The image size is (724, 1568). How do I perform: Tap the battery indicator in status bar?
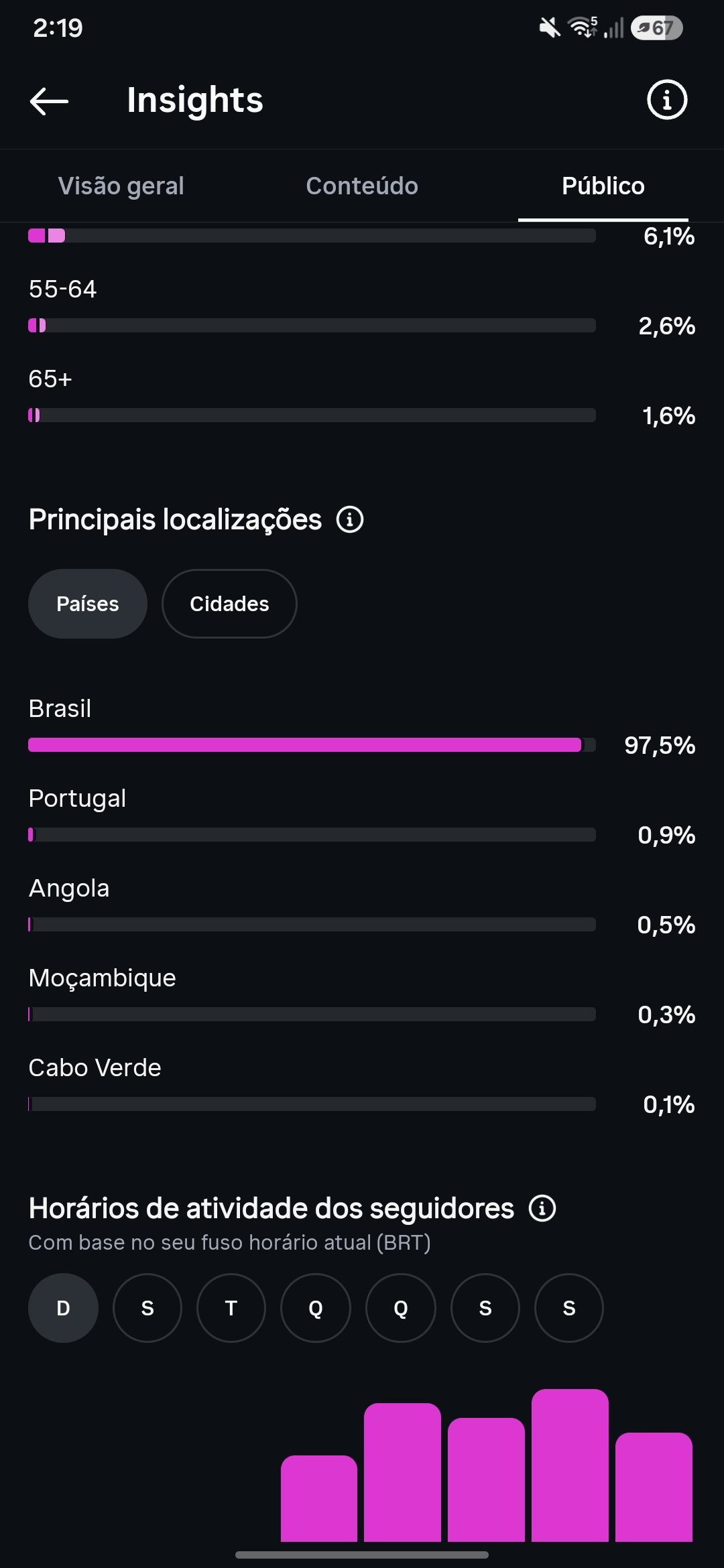[x=656, y=28]
